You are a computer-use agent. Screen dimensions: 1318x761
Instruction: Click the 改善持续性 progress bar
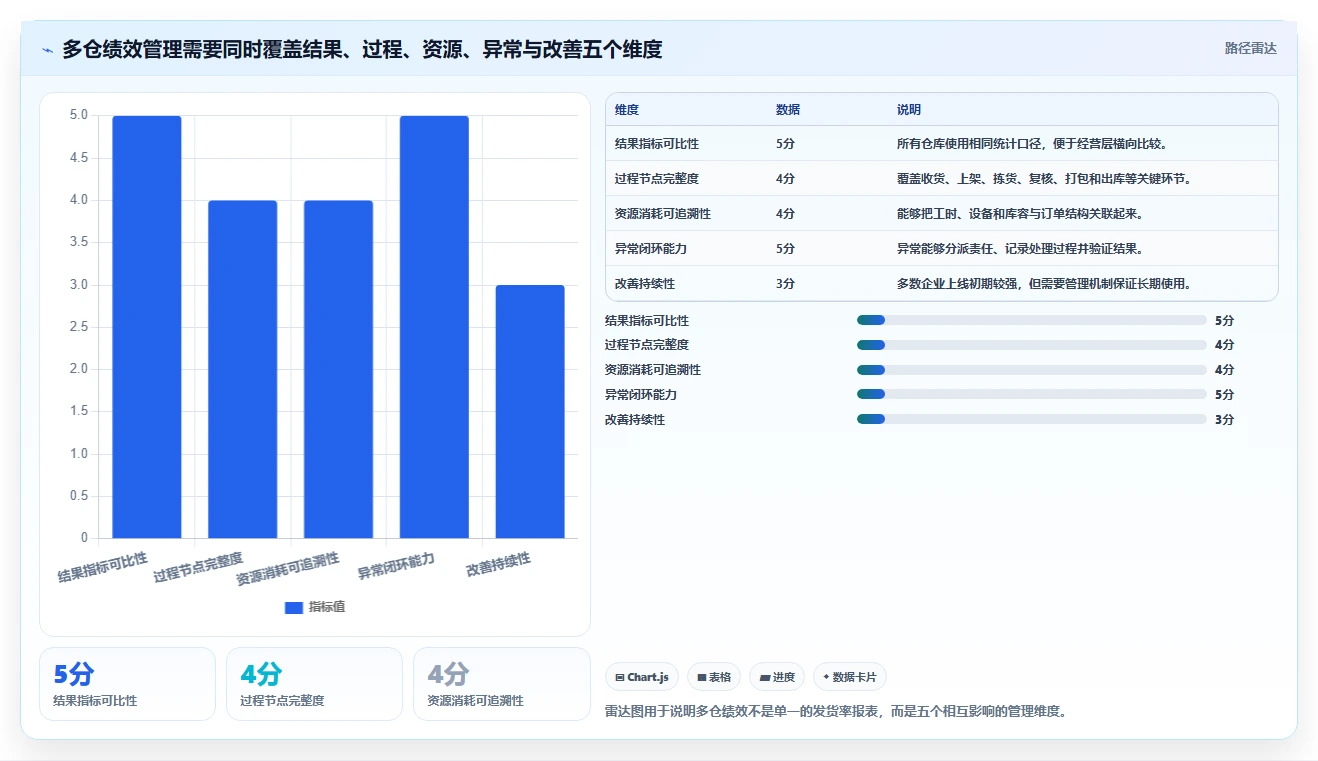(x=1032, y=419)
